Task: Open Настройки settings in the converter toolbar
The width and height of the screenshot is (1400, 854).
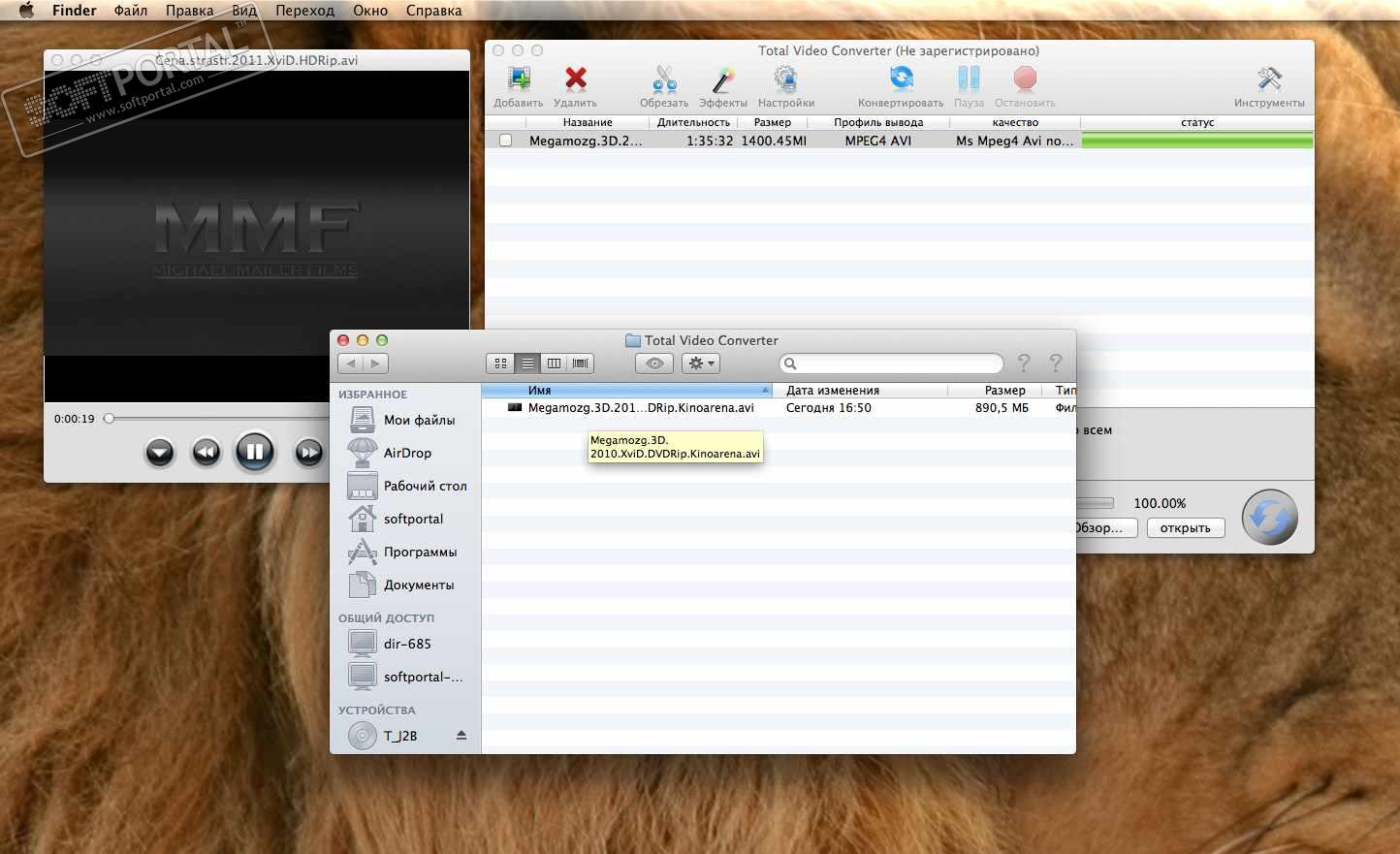Action: coord(785,79)
